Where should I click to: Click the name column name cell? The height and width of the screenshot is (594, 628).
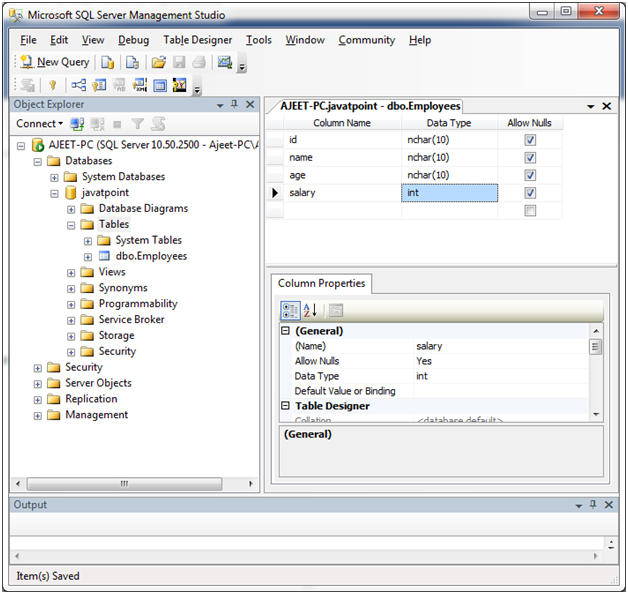(342, 157)
